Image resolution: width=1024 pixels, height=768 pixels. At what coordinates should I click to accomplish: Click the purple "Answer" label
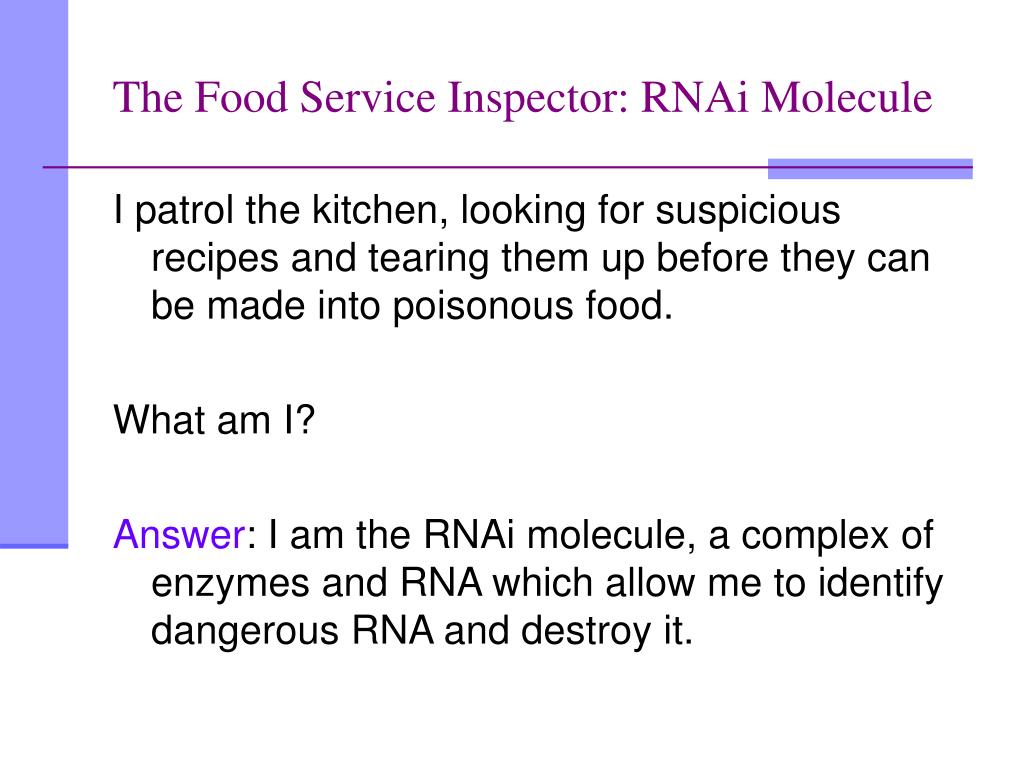[x=180, y=534]
